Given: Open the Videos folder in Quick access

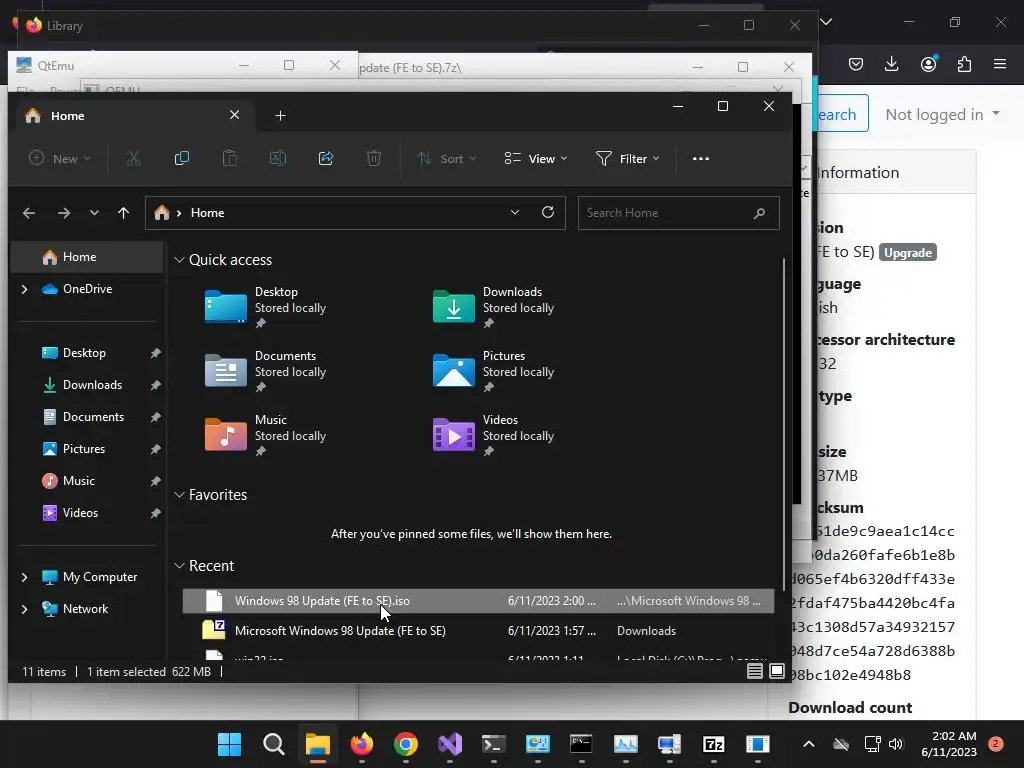Looking at the screenshot, I should pyautogui.click(x=494, y=435).
